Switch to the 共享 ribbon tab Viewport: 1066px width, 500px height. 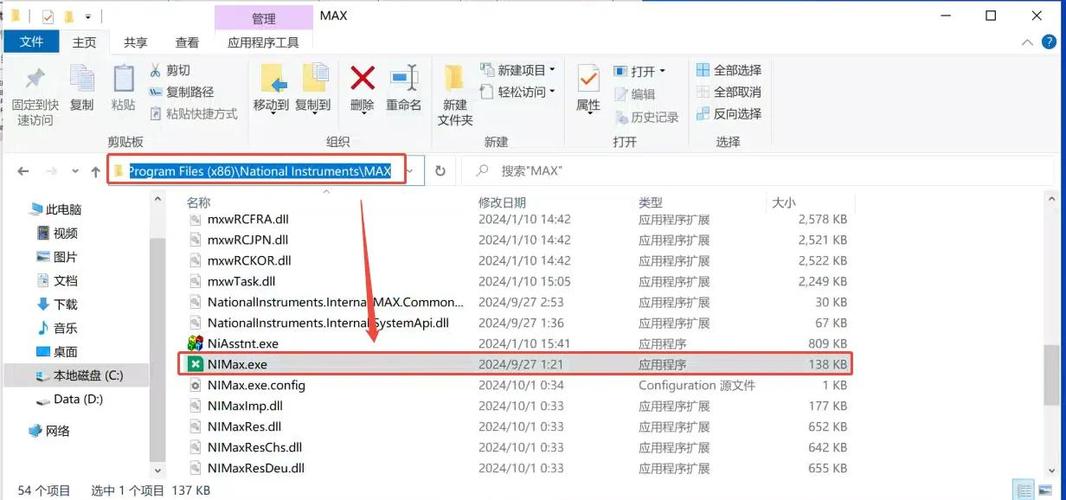[x=135, y=42]
